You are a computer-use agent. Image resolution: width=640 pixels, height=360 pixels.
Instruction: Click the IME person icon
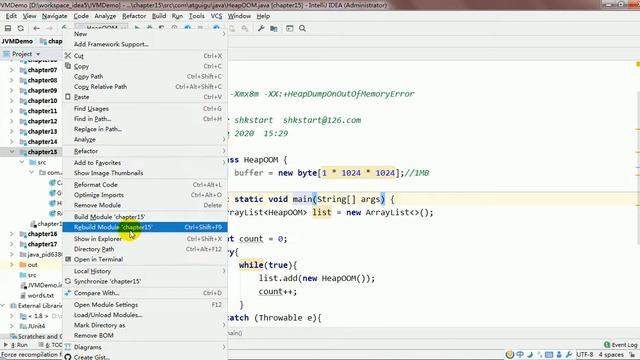559,355
